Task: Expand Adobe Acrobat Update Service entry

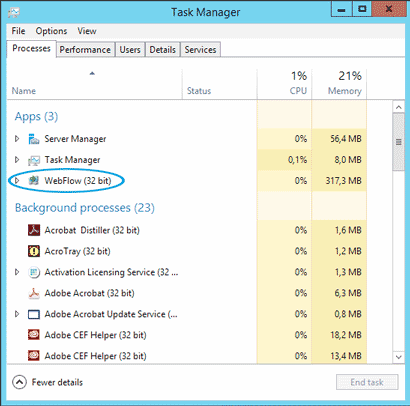Action: click(x=17, y=314)
